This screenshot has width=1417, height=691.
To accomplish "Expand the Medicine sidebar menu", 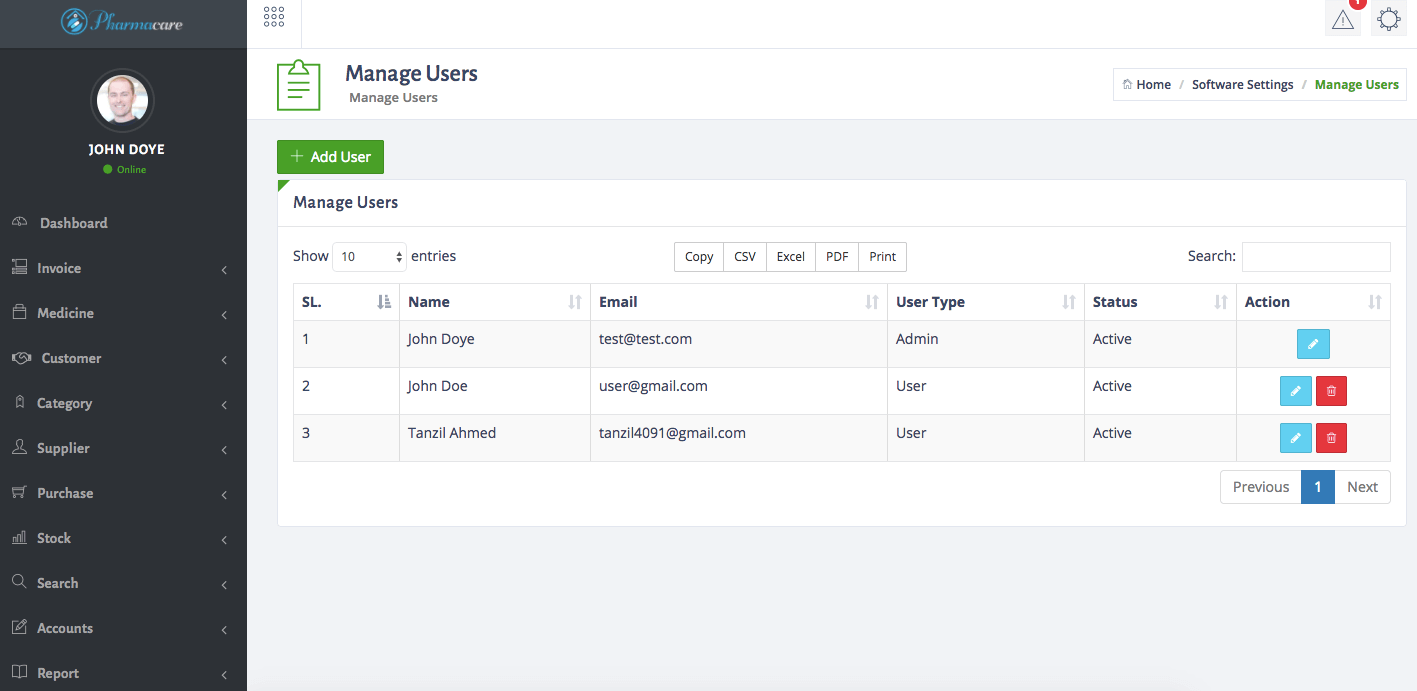I will click(64, 313).
